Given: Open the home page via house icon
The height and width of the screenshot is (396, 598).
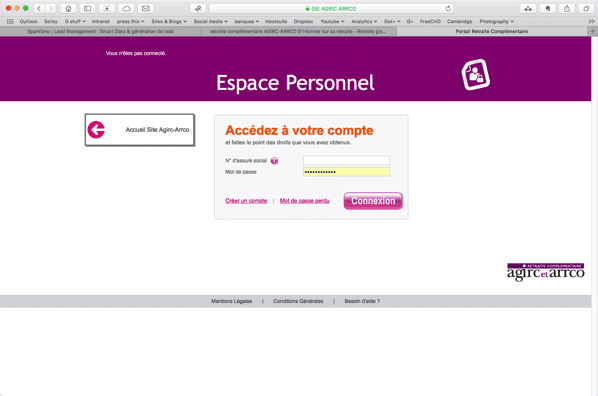Looking at the screenshot, I should 68,8.
